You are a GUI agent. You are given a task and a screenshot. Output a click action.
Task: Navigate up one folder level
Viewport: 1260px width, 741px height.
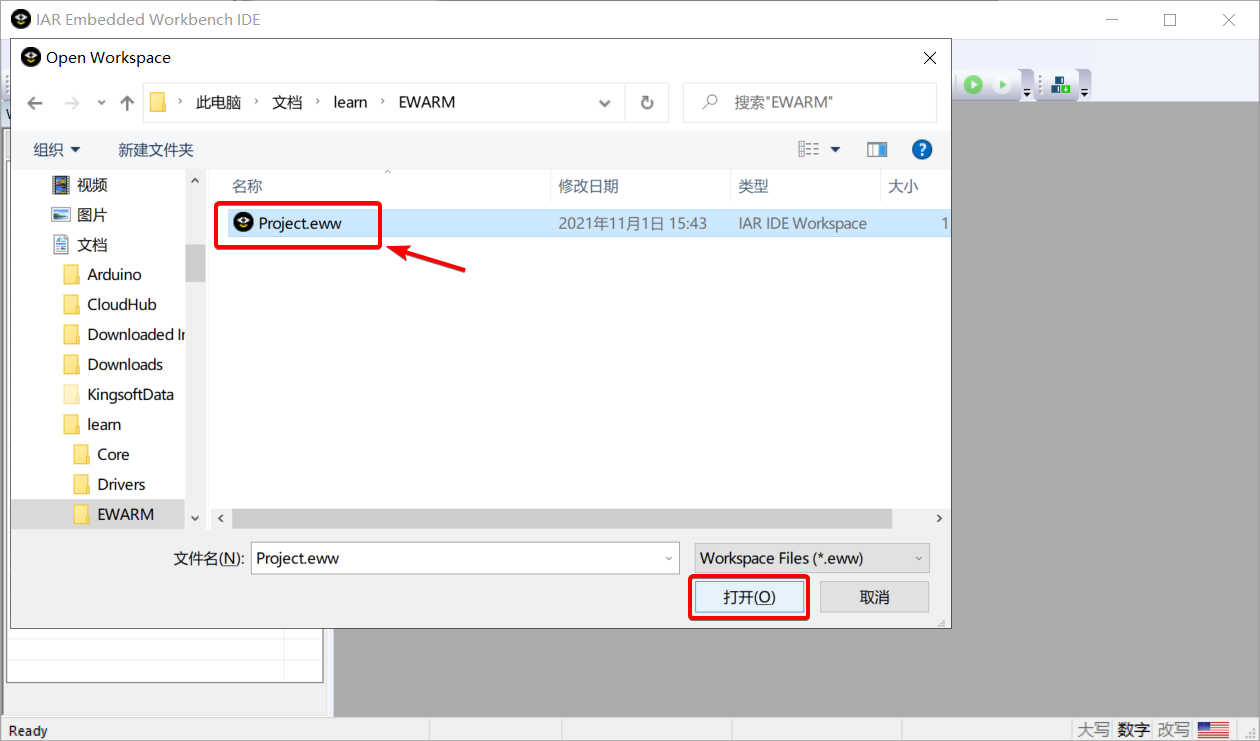point(127,103)
